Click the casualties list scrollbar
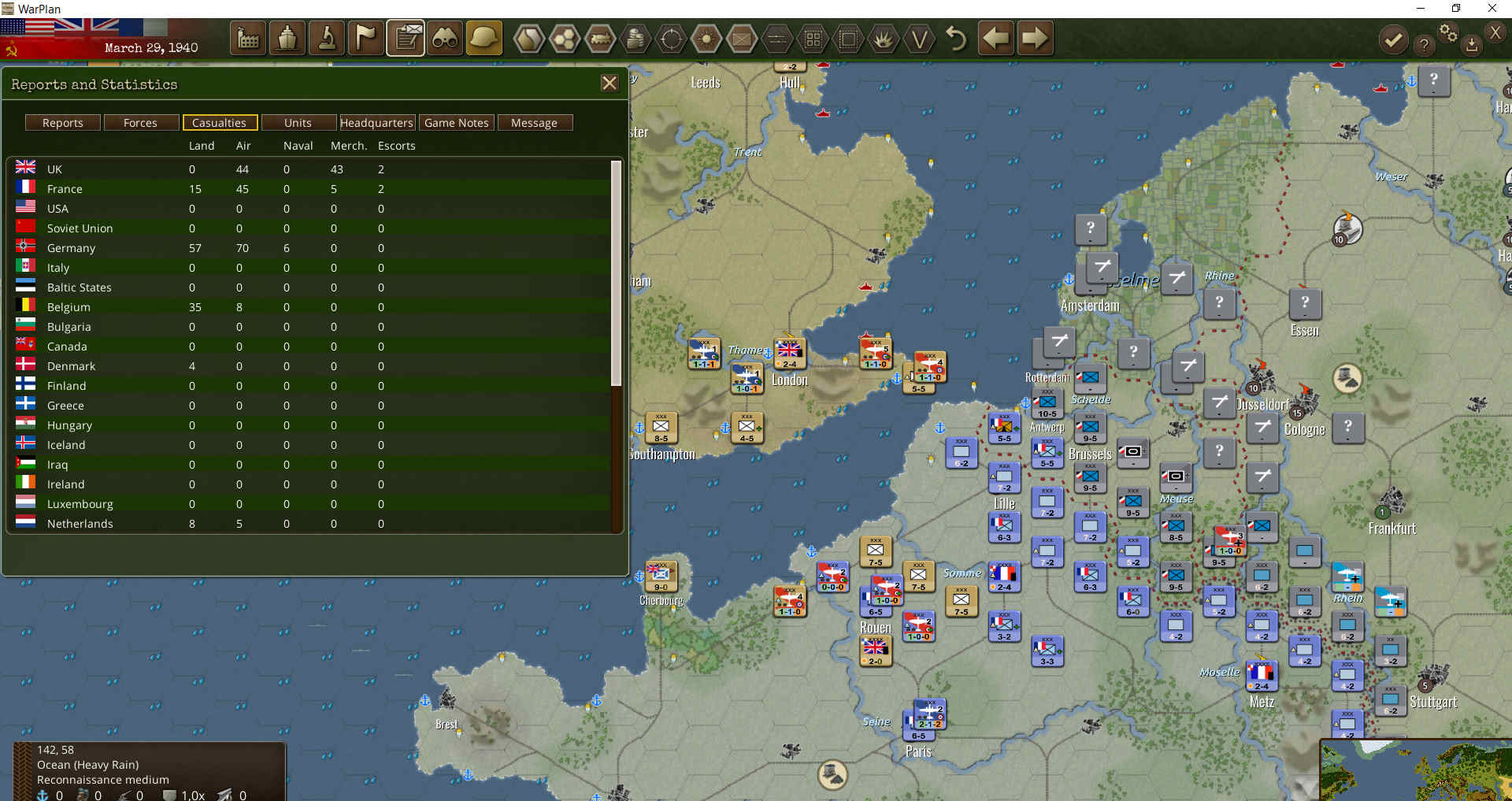The height and width of the screenshot is (801, 1512). pyautogui.click(x=617, y=273)
